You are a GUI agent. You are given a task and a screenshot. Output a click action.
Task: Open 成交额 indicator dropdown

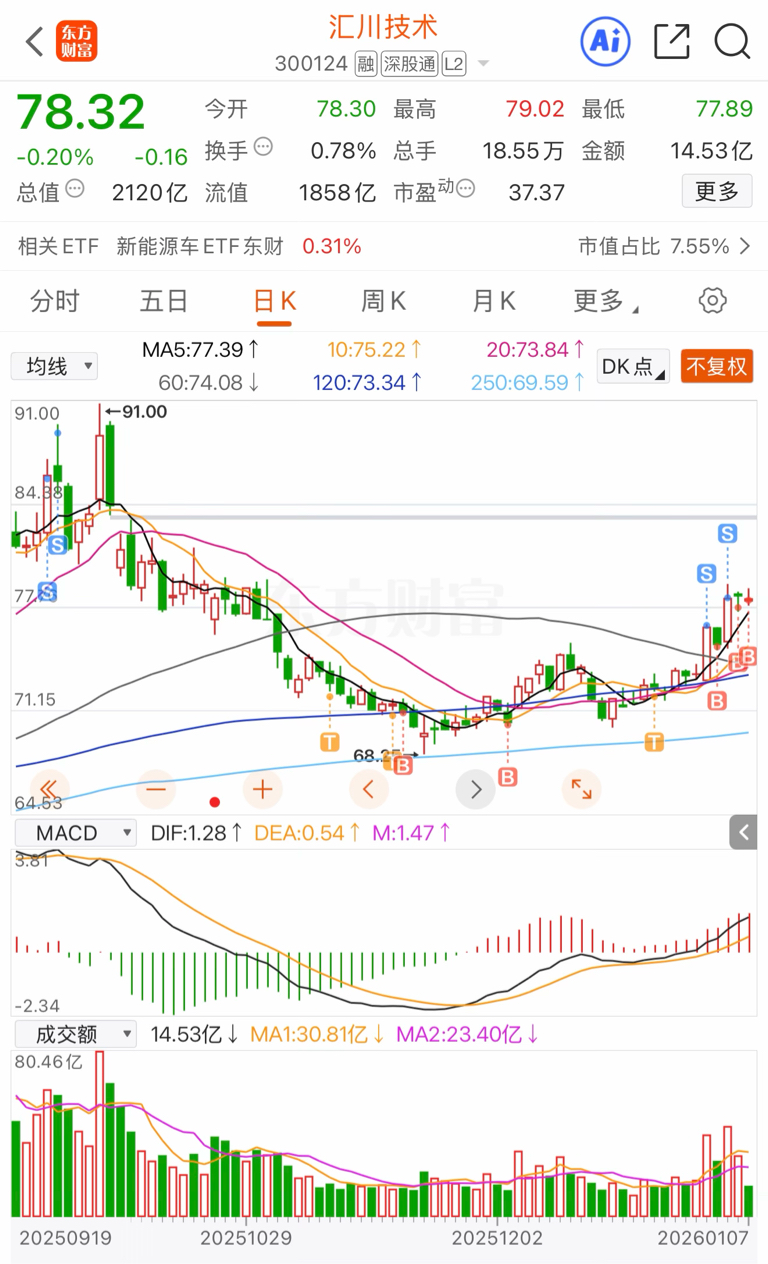(x=74, y=1034)
